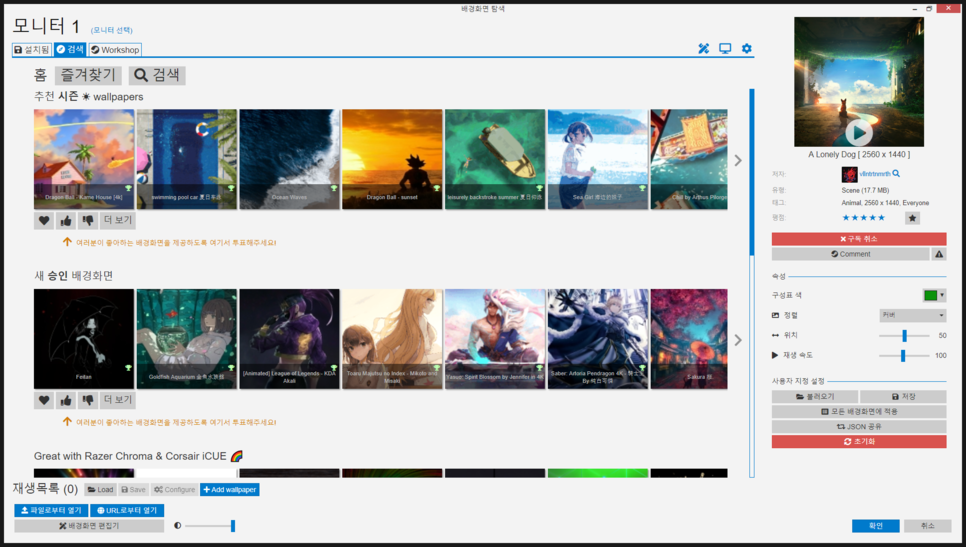Open the 검색 search section with magnifier
The image size is (966, 547).
tap(157, 75)
